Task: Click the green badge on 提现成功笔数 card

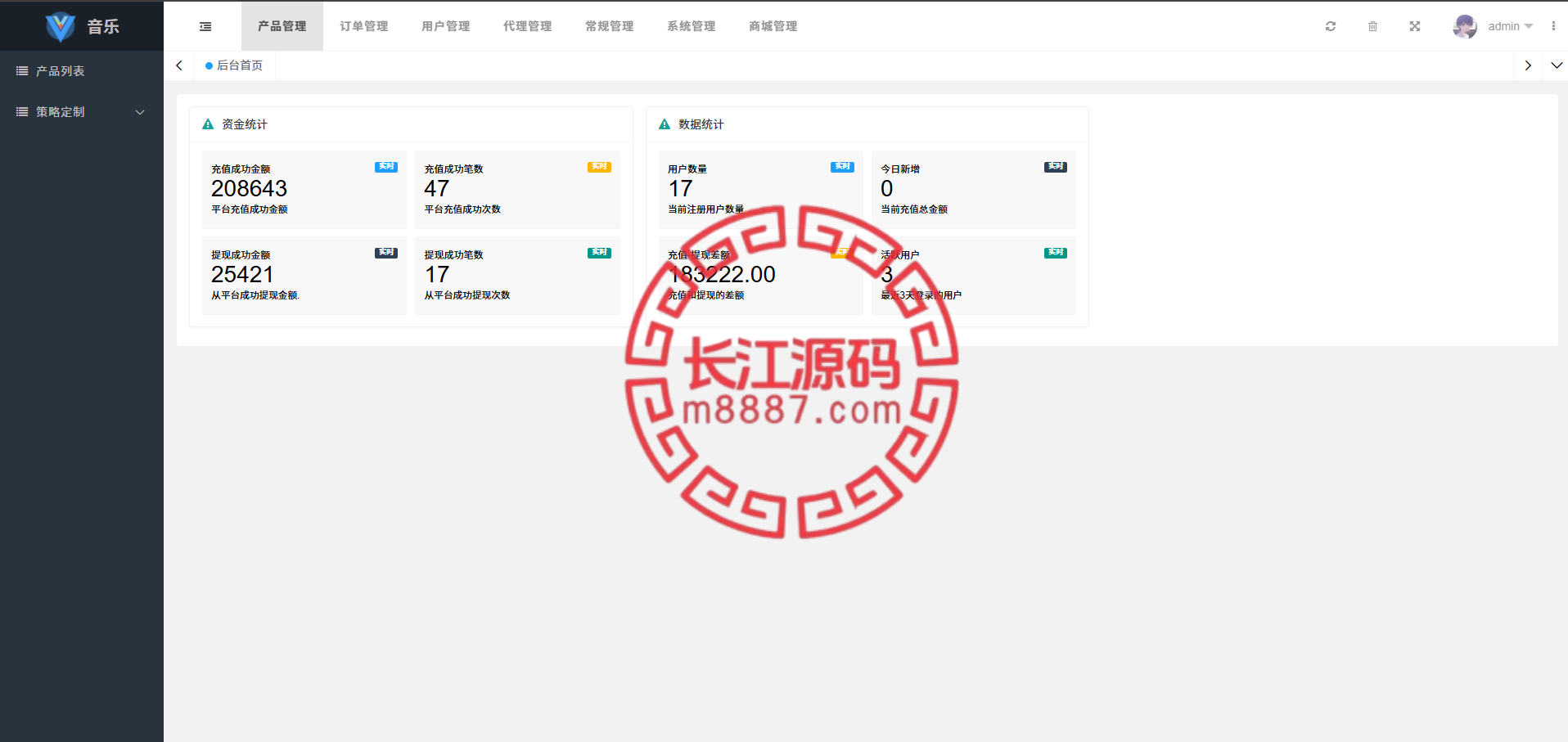Action: click(x=599, y=253)
